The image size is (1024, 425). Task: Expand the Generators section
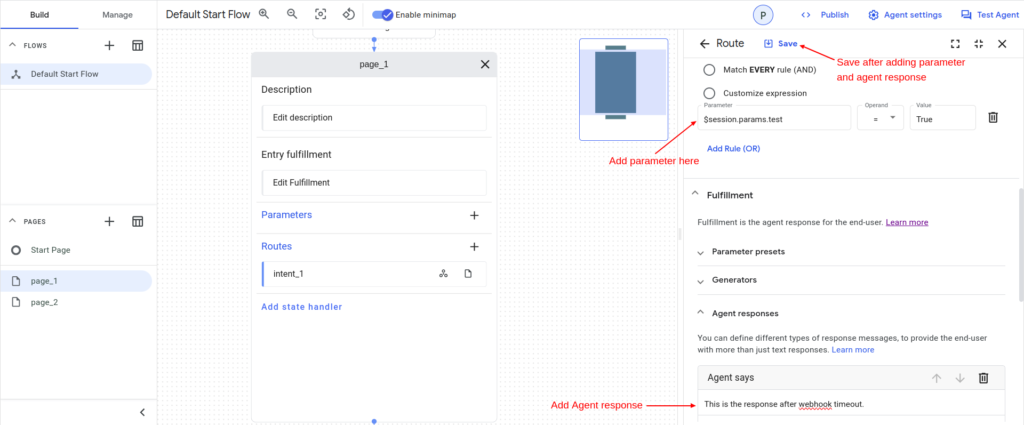(701, 280)
